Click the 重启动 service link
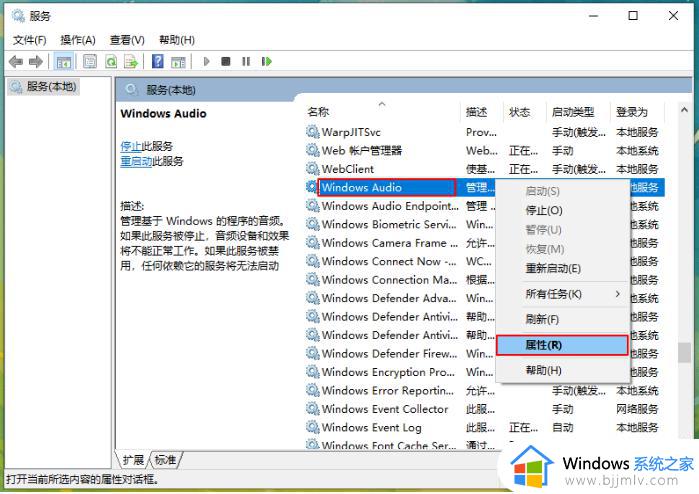The image size is (699, 494). (x=136, y=161)
